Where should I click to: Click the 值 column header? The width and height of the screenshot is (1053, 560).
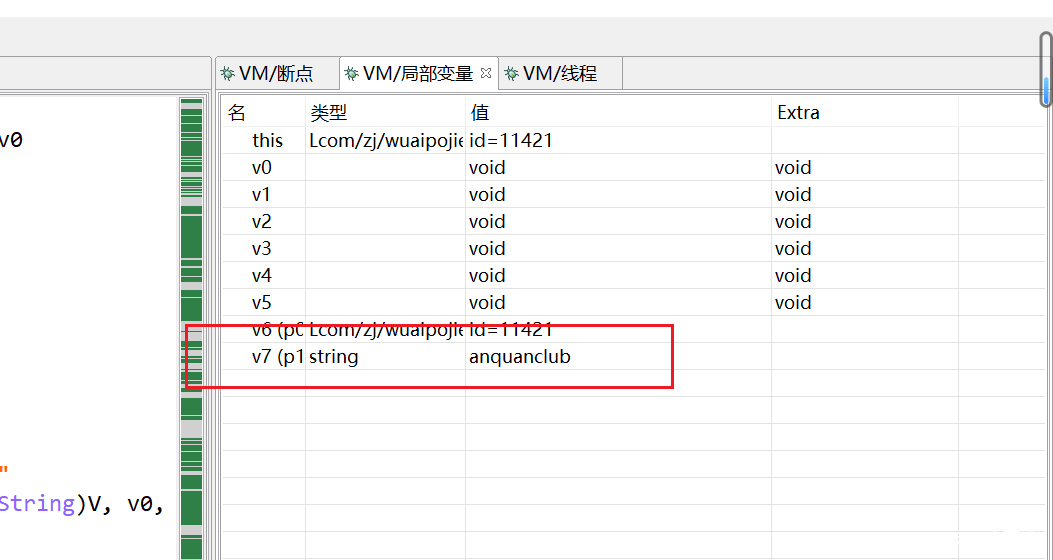(480, 113)
